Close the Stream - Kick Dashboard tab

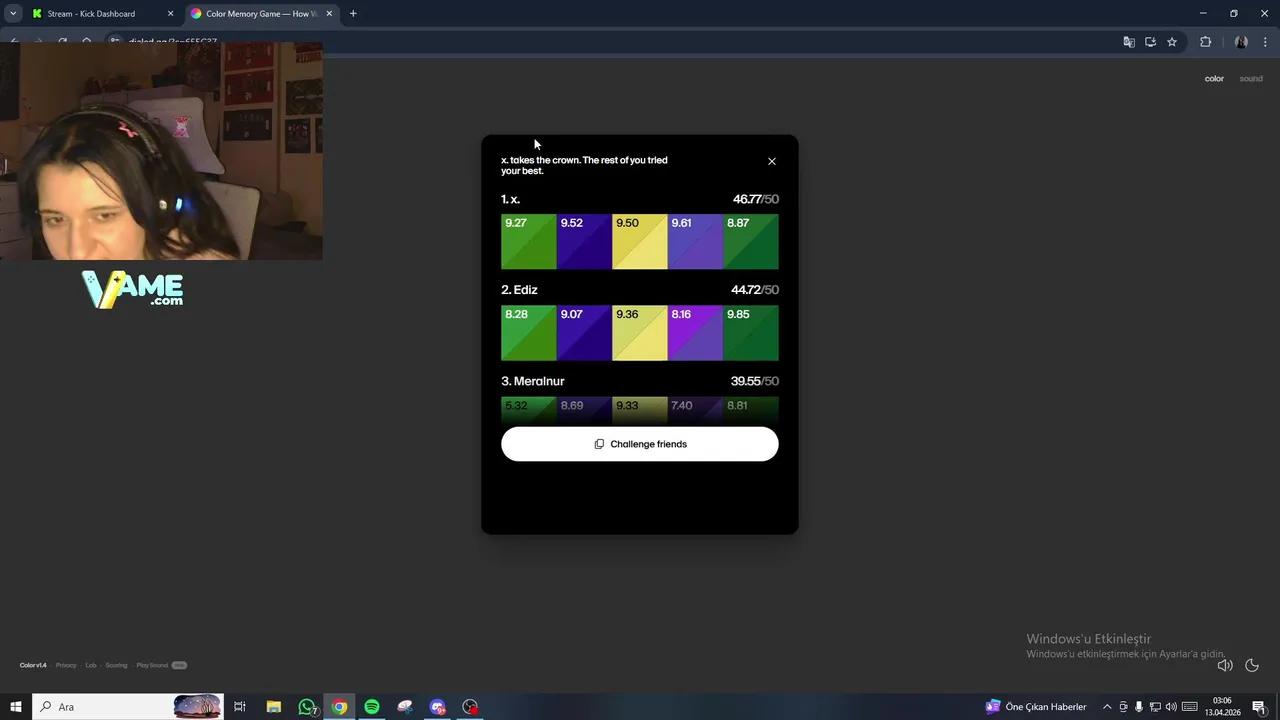(x=170, y=14)
